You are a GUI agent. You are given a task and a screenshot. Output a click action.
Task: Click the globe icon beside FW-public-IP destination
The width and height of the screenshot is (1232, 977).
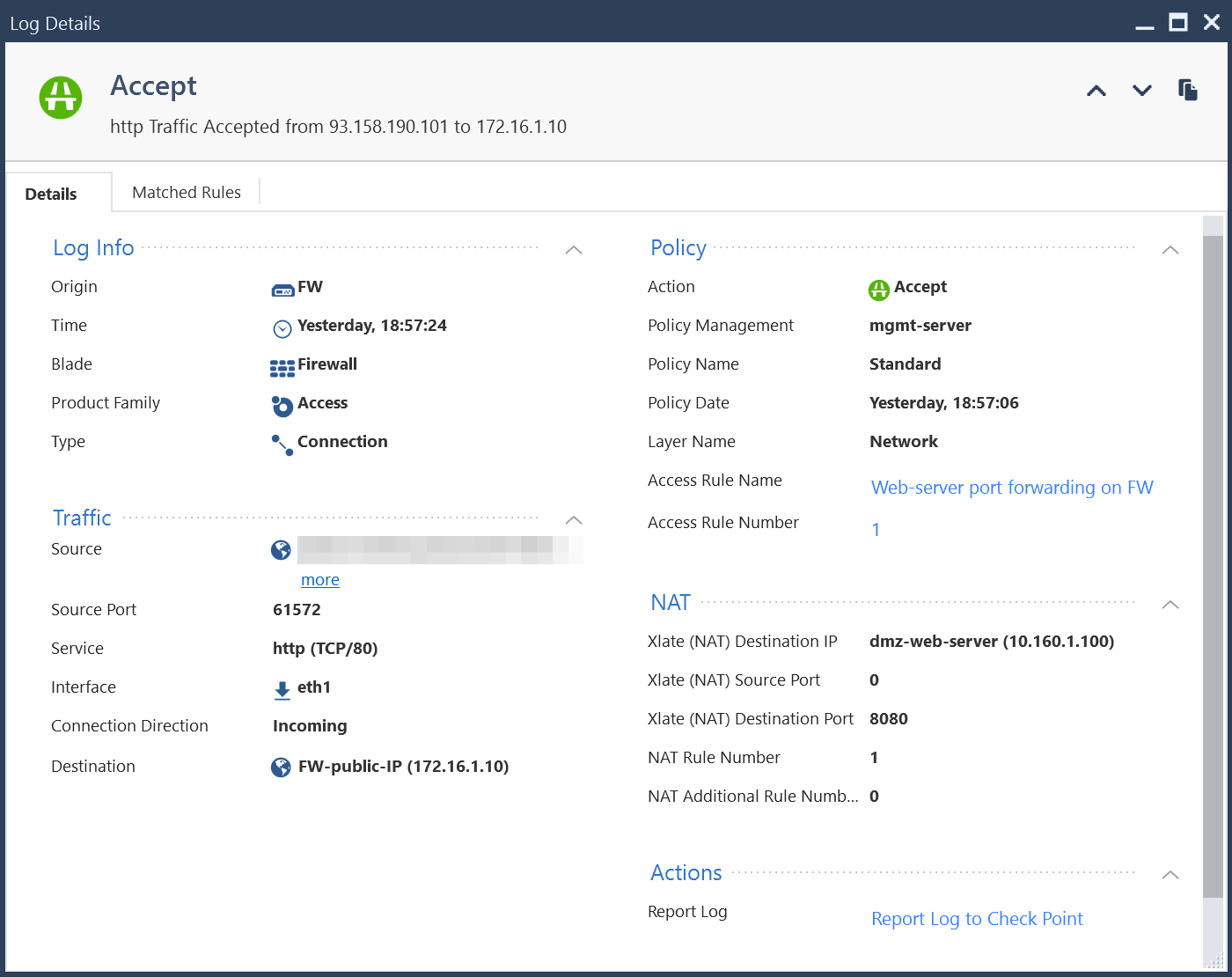[281, 768]
